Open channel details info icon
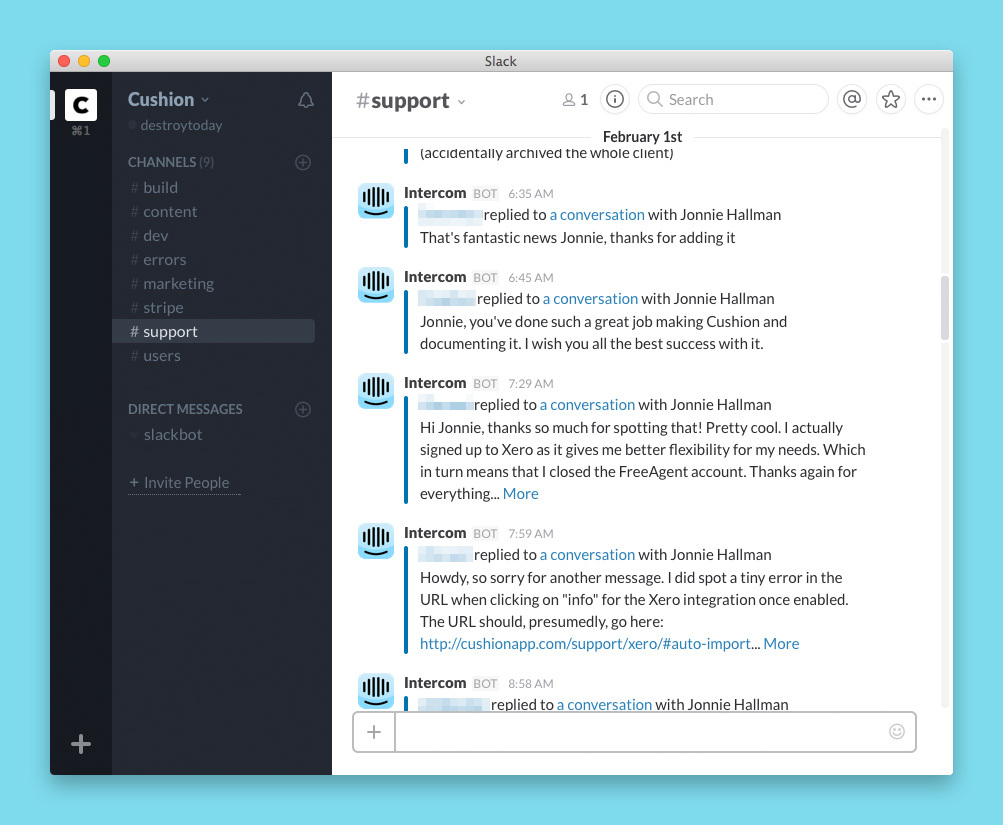Image resolution: width=1003 pixels, height=825 pixels. coord(615,99)
